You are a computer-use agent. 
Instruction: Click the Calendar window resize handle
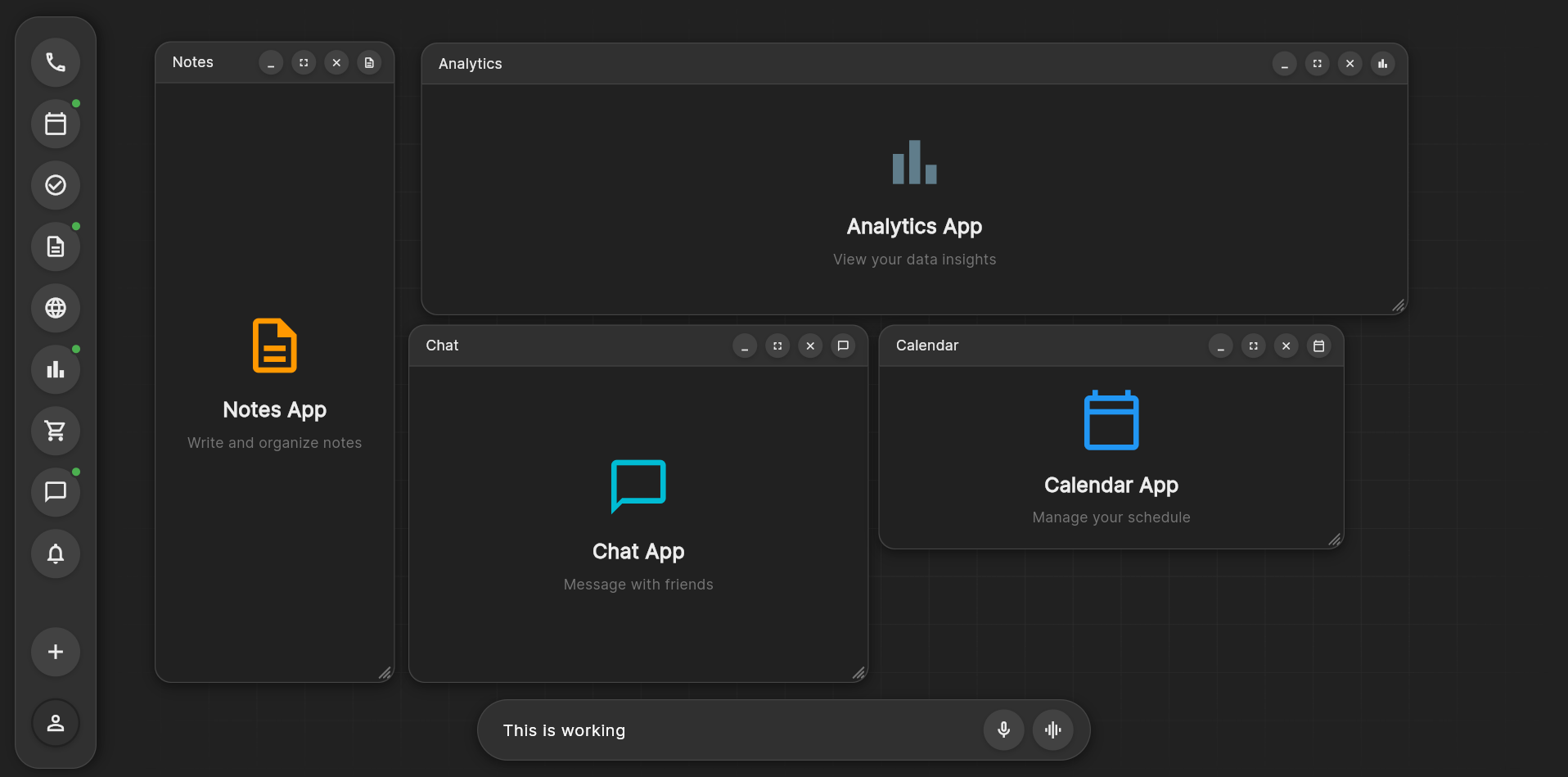point(1335,540)
